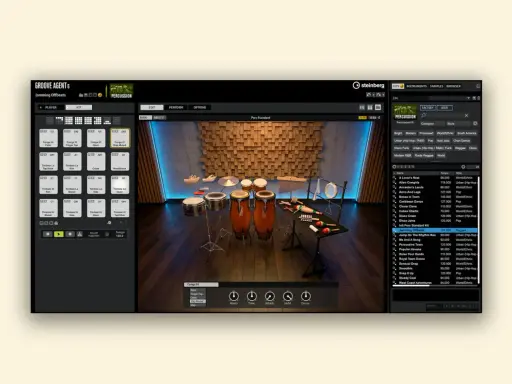Image resolution: width=512 pixels, height=384 pixels.
Task: Click the tambourine on the stand
Action: point(331,190)
